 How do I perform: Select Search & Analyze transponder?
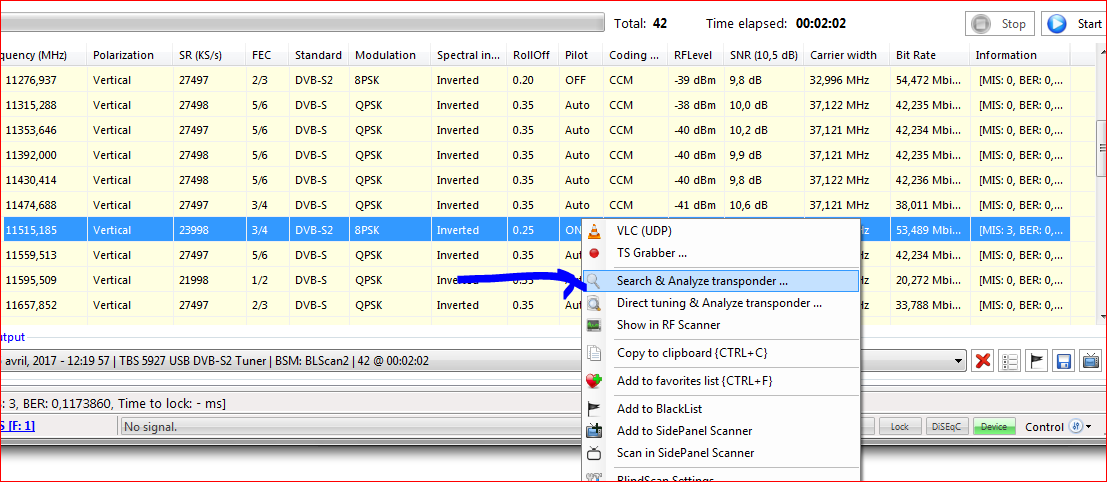701,282
